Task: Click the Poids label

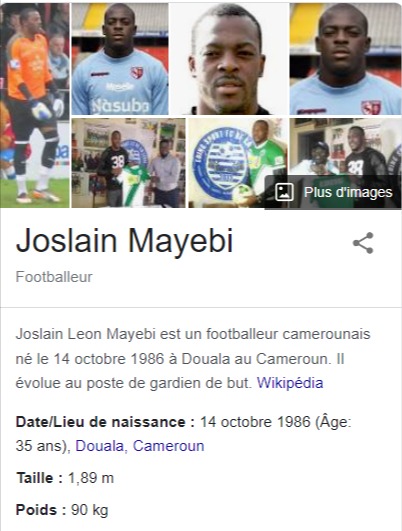Action: pyautogui.click(x=41, y=510)
